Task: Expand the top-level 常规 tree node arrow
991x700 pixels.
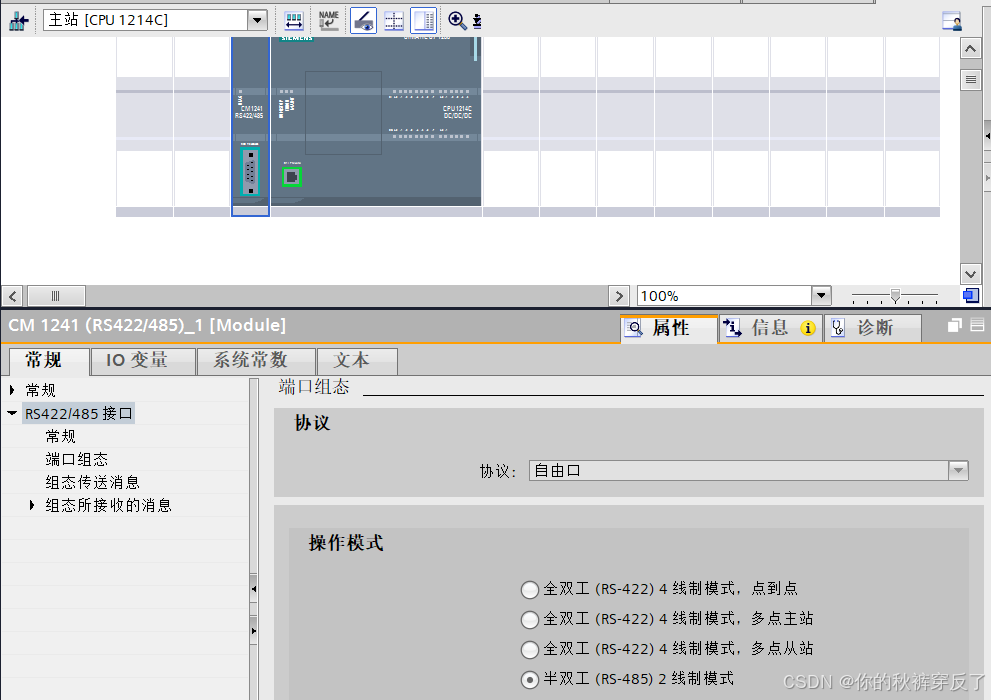Action: click(12, 390)
